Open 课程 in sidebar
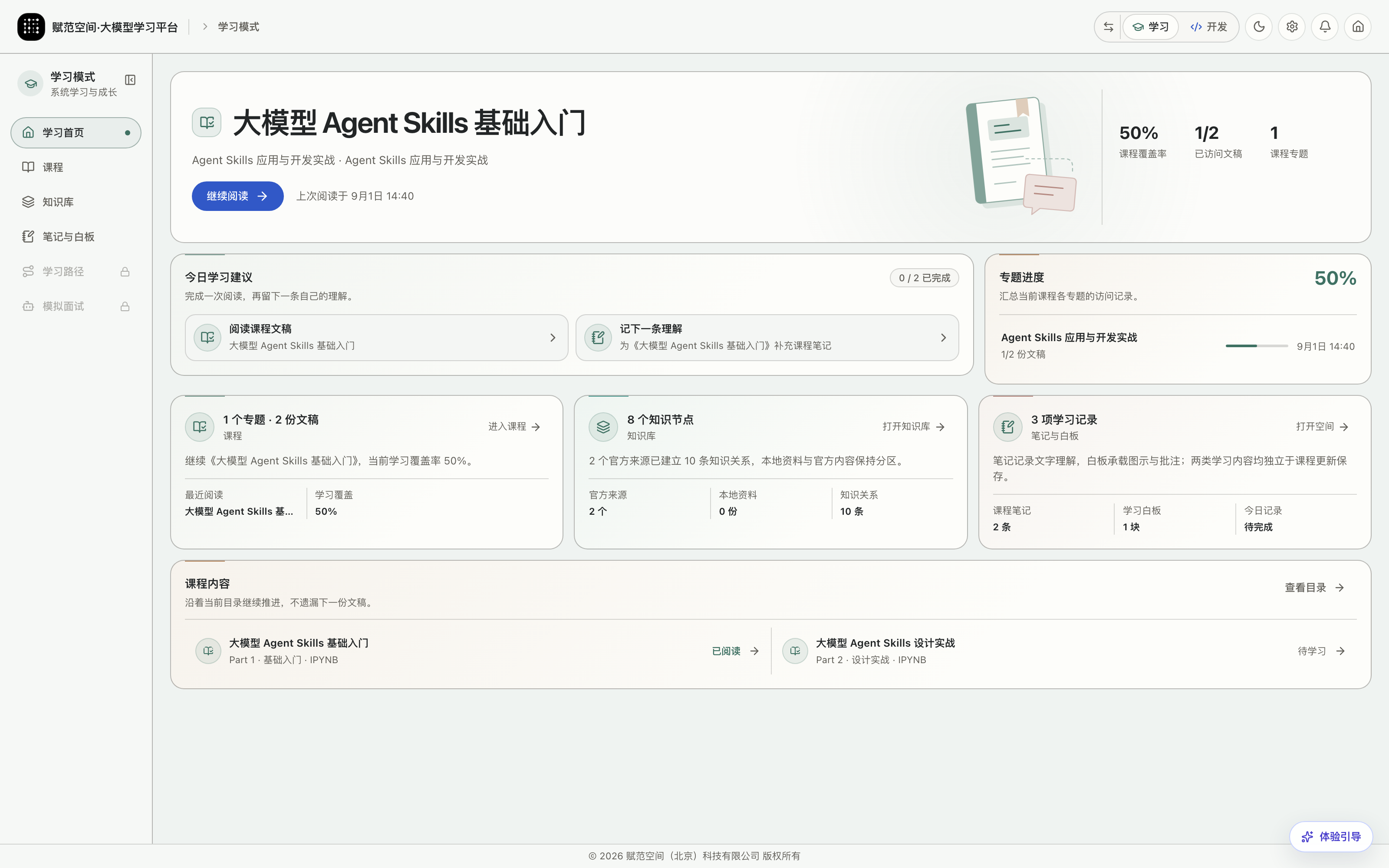 pos(76,167)
